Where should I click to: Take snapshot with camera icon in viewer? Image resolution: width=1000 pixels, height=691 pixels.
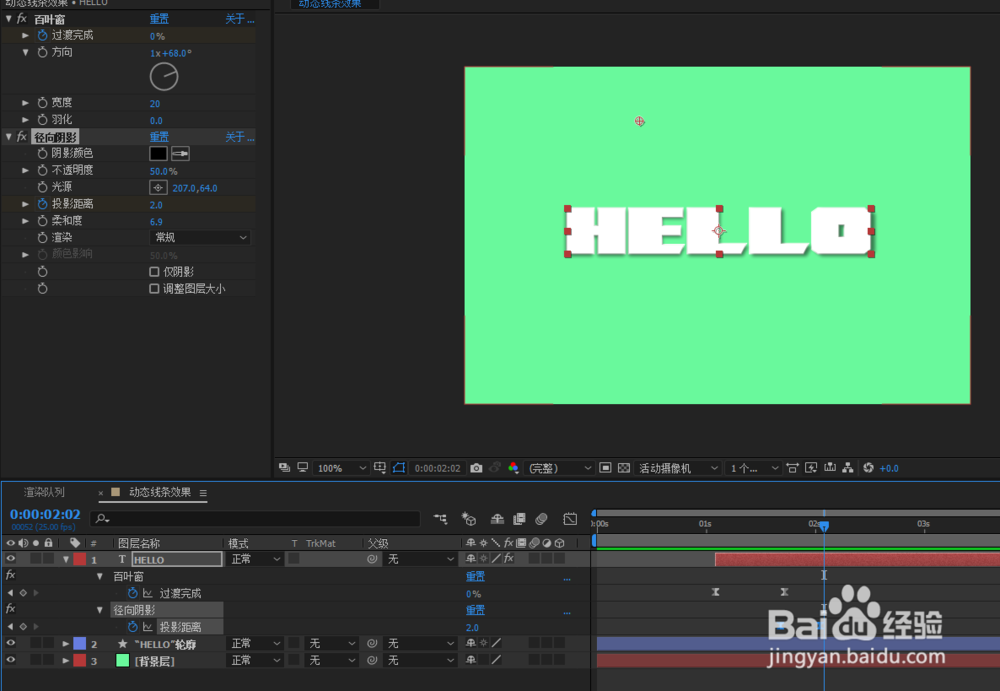[x=476, y=468]
